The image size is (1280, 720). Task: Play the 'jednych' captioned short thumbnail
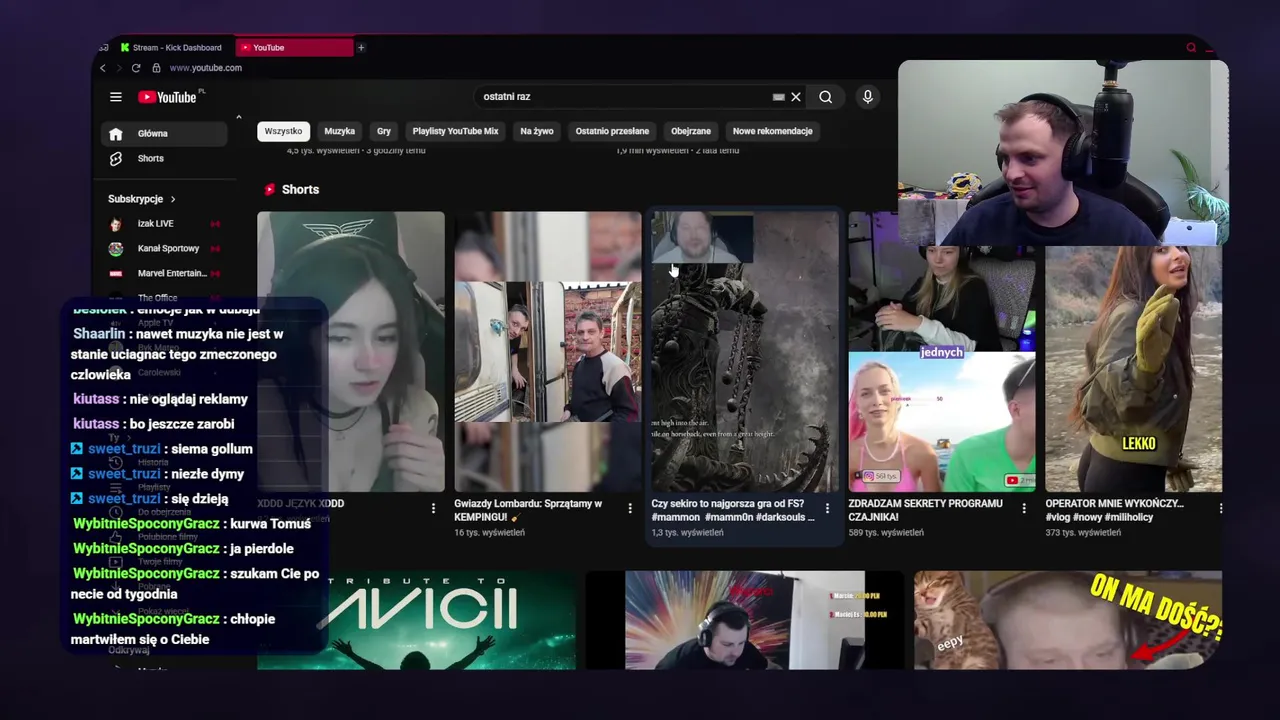[x=942, y=351]
